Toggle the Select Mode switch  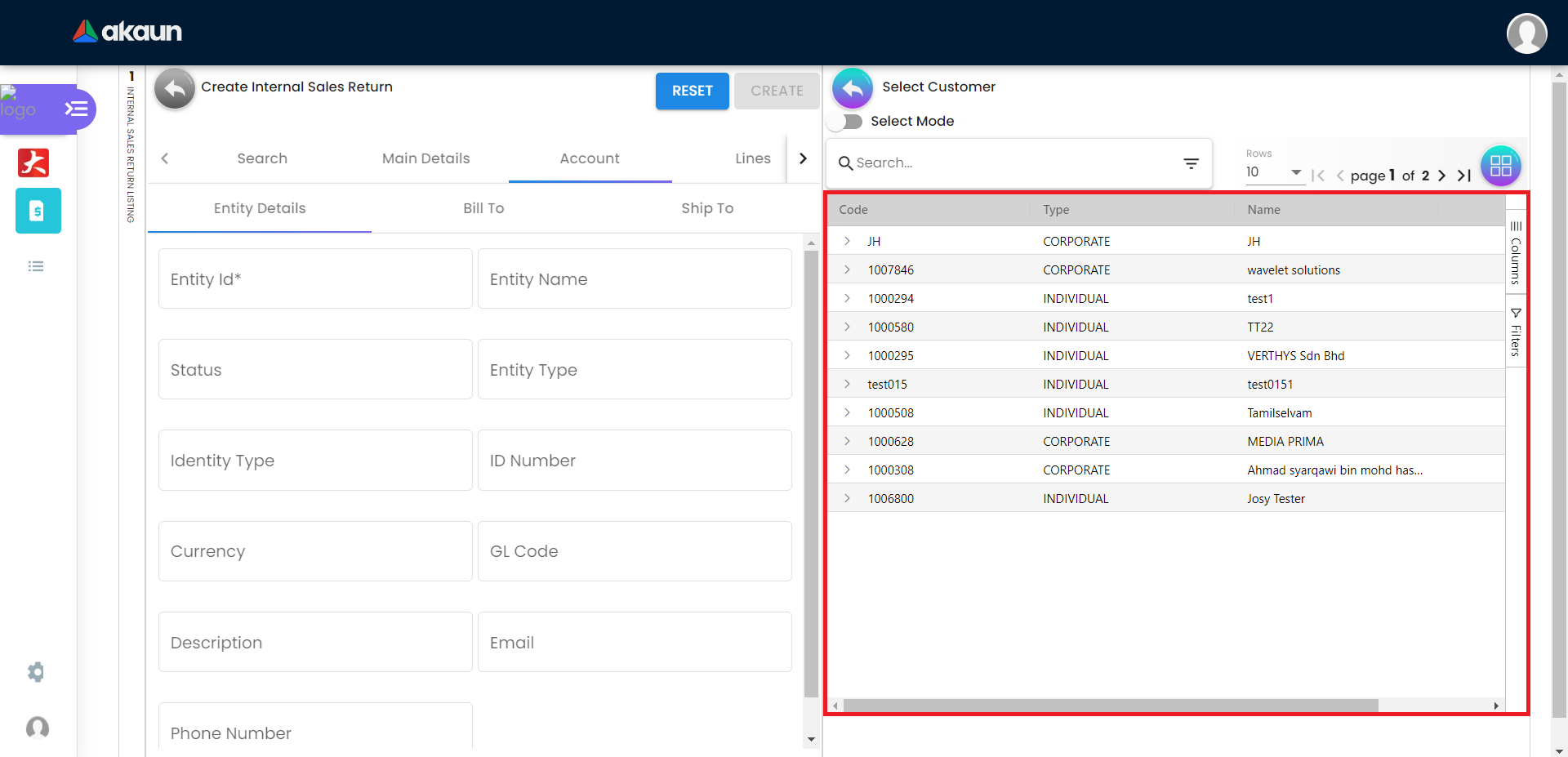coord(845,122)
